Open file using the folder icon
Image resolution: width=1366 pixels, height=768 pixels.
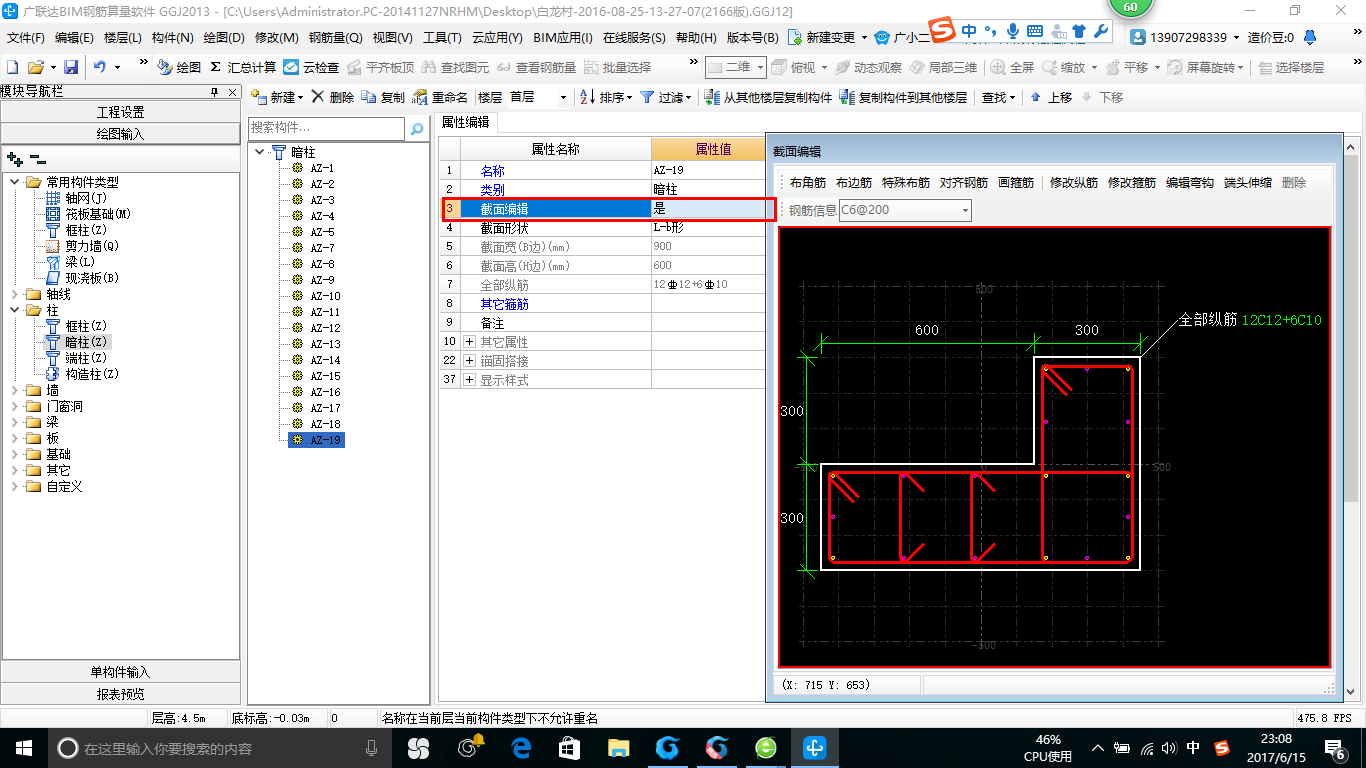(x=35, y=67)
